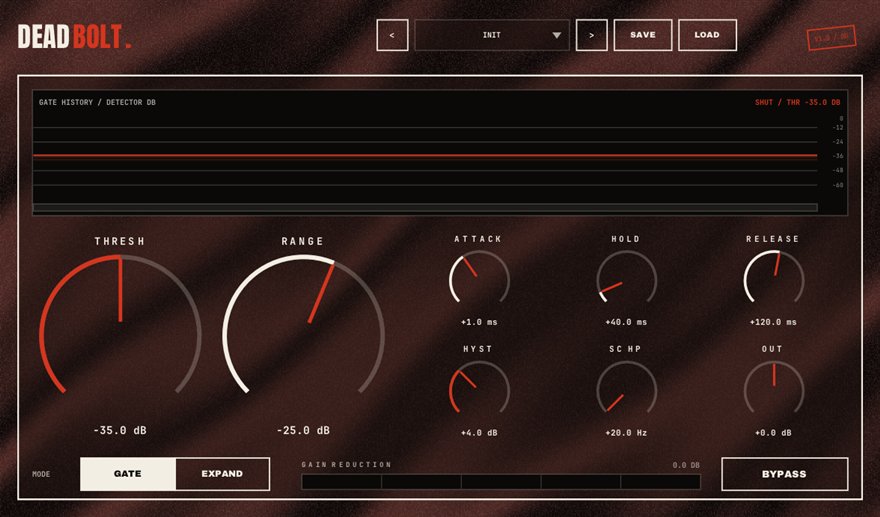Click the -60 scale mark on the graph
The image size is (880, 517).
click(x=838, y=185)
